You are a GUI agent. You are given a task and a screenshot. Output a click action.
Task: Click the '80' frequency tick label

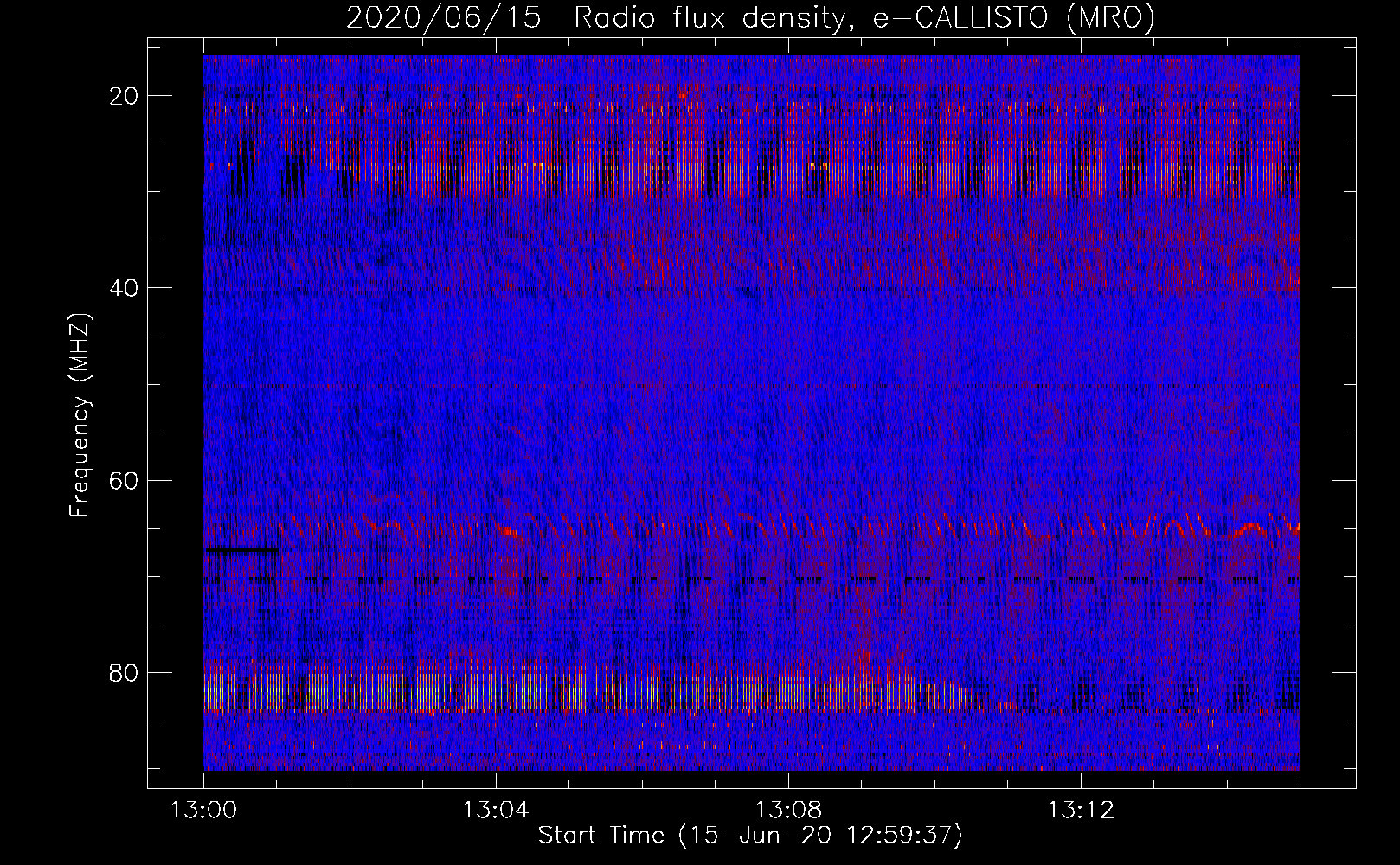125,672
